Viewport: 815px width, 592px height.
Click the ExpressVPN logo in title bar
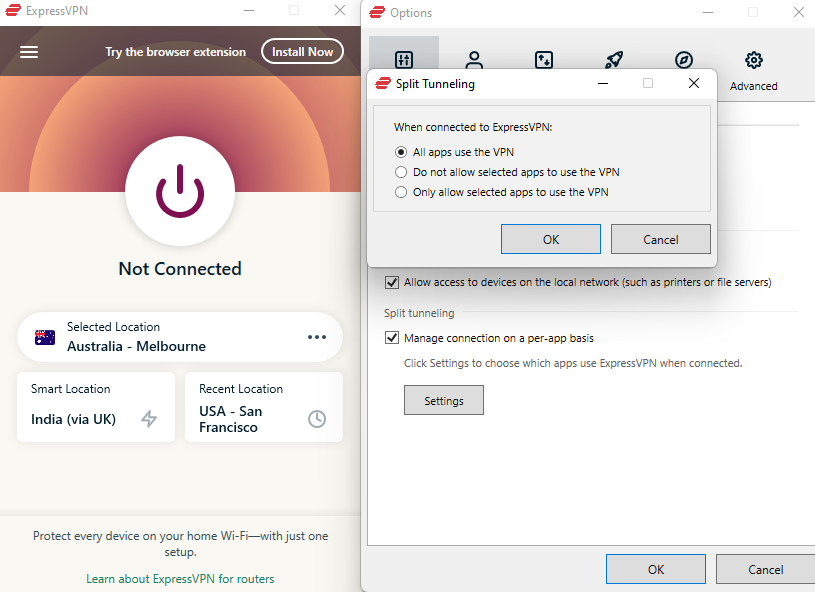(12, 10)
